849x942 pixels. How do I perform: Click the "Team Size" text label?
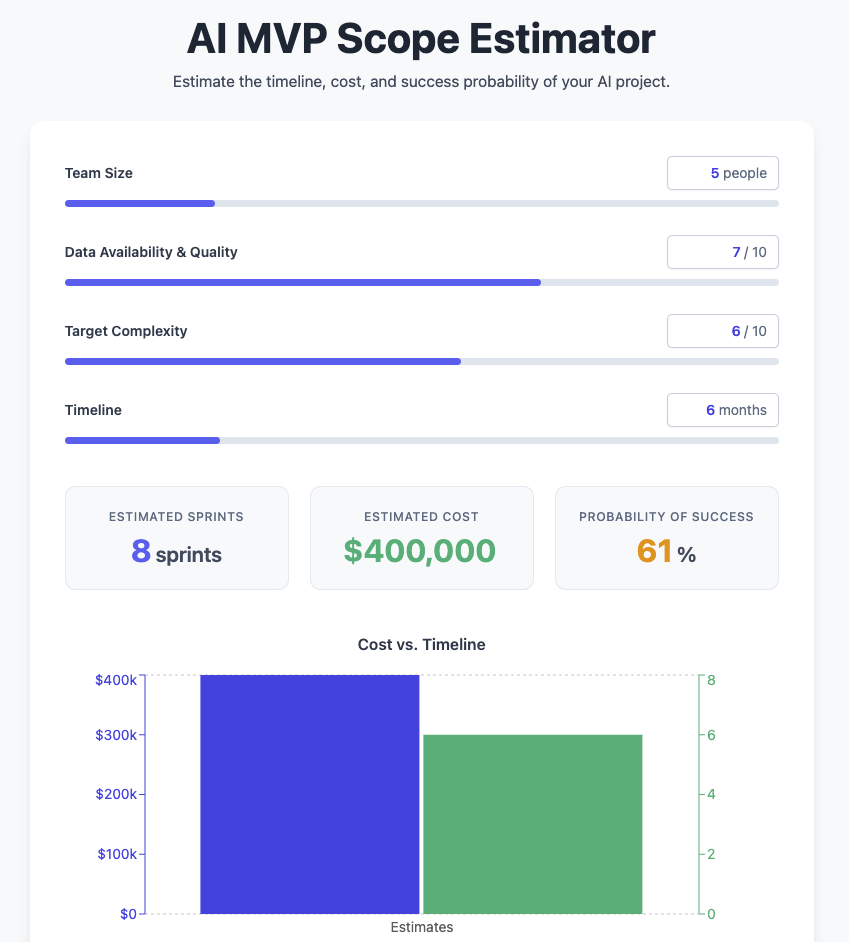coord(99,173)
